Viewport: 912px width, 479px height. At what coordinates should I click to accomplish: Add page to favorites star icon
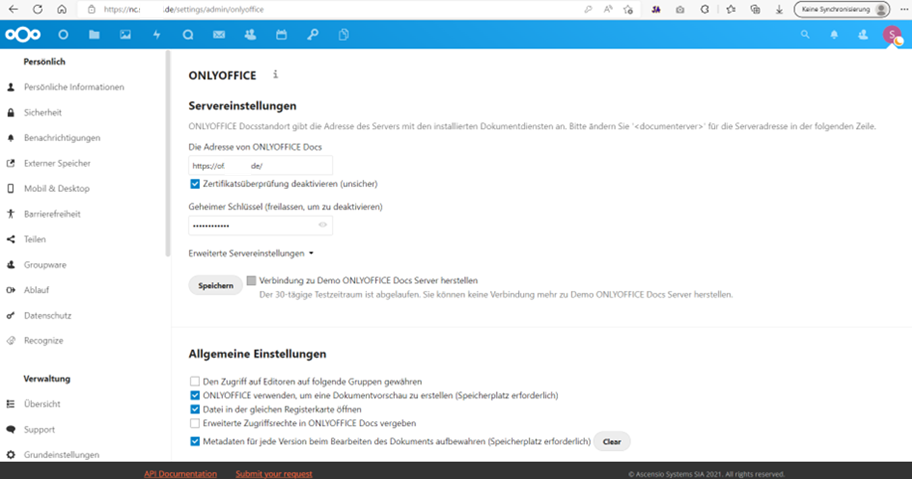(x=628, y=9)
